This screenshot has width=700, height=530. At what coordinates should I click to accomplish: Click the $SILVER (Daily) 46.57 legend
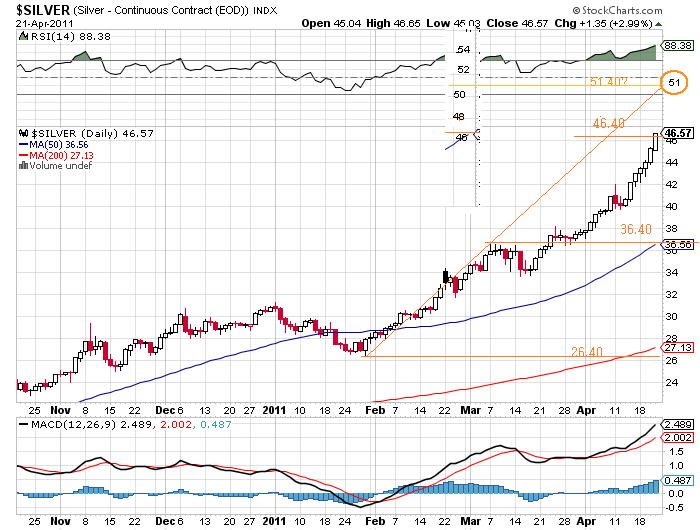tap(92, 134)
